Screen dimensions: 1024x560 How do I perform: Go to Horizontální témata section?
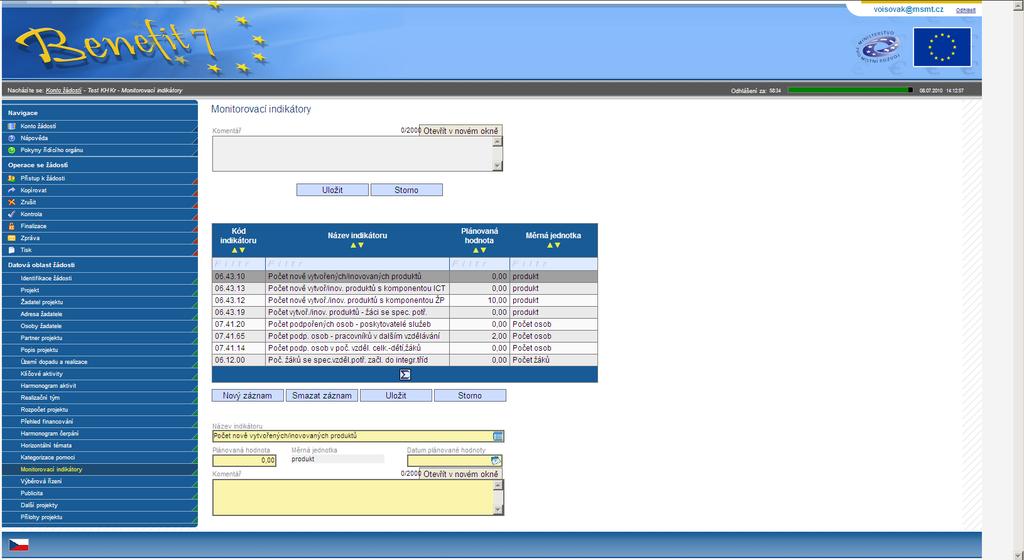[46, 445]
